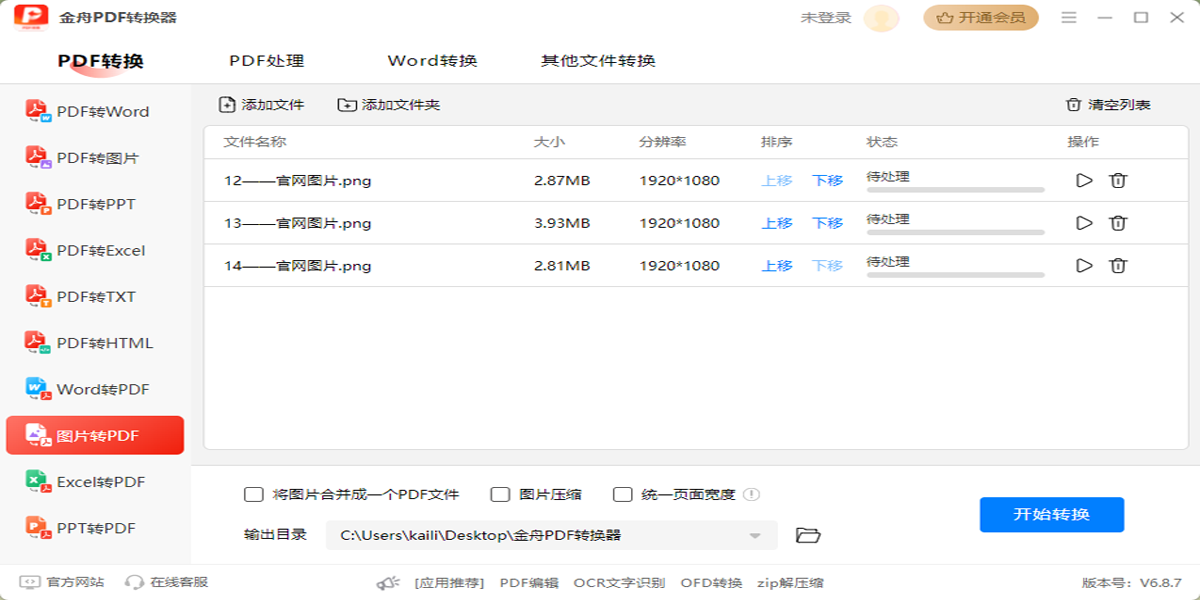Move 13——官网图片.png up with 上移

[x=777, y=223]
